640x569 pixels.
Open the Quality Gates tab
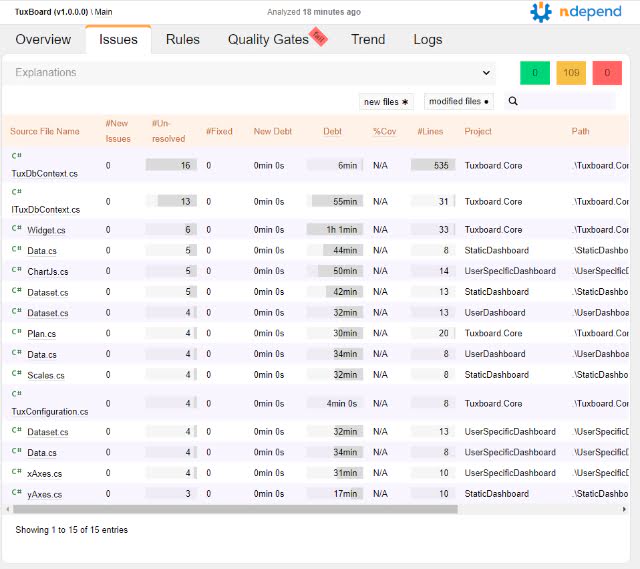click(268, 40)
